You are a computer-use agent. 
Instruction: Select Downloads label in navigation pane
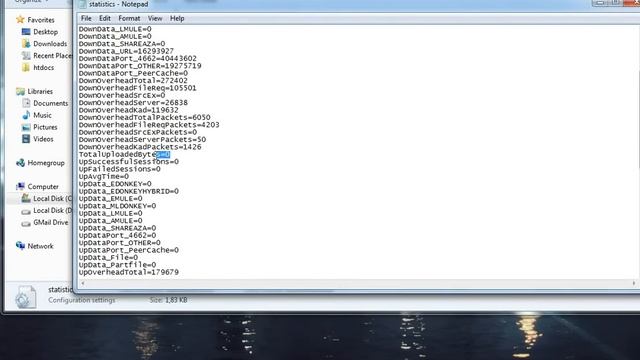50,44
